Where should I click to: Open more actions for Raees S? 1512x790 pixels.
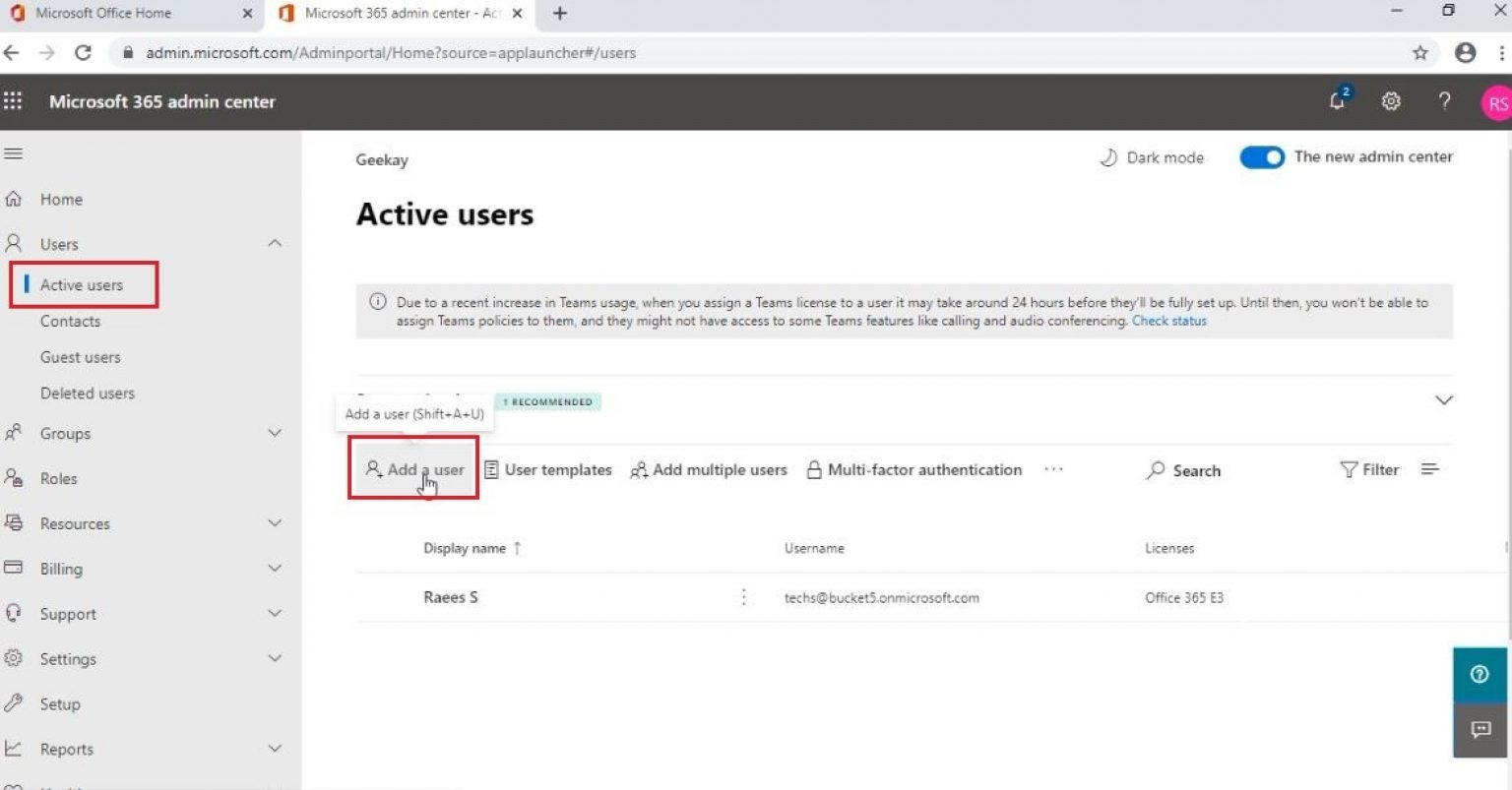[743, 597]
